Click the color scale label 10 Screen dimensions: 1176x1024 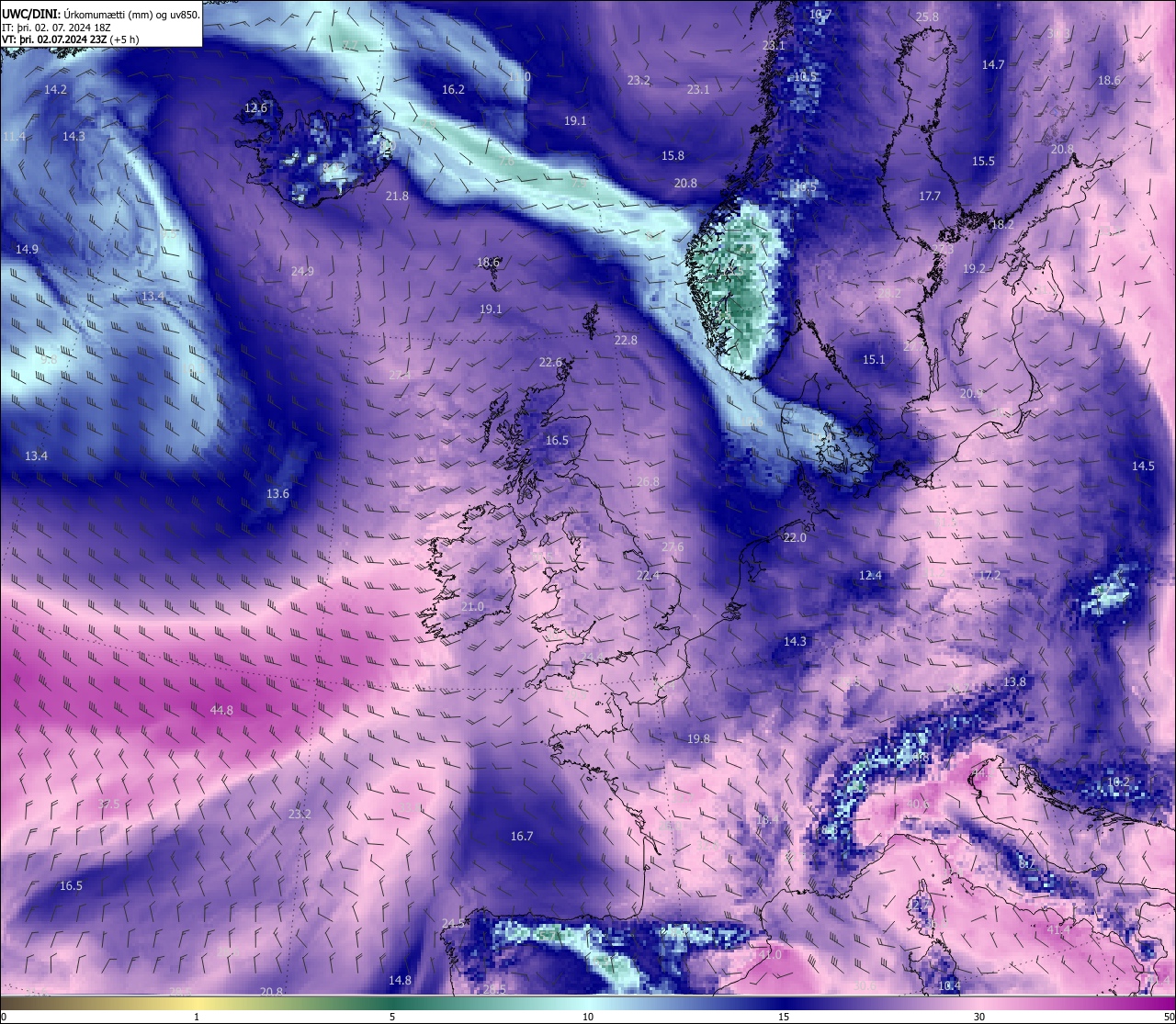(x=588, y=1017)
